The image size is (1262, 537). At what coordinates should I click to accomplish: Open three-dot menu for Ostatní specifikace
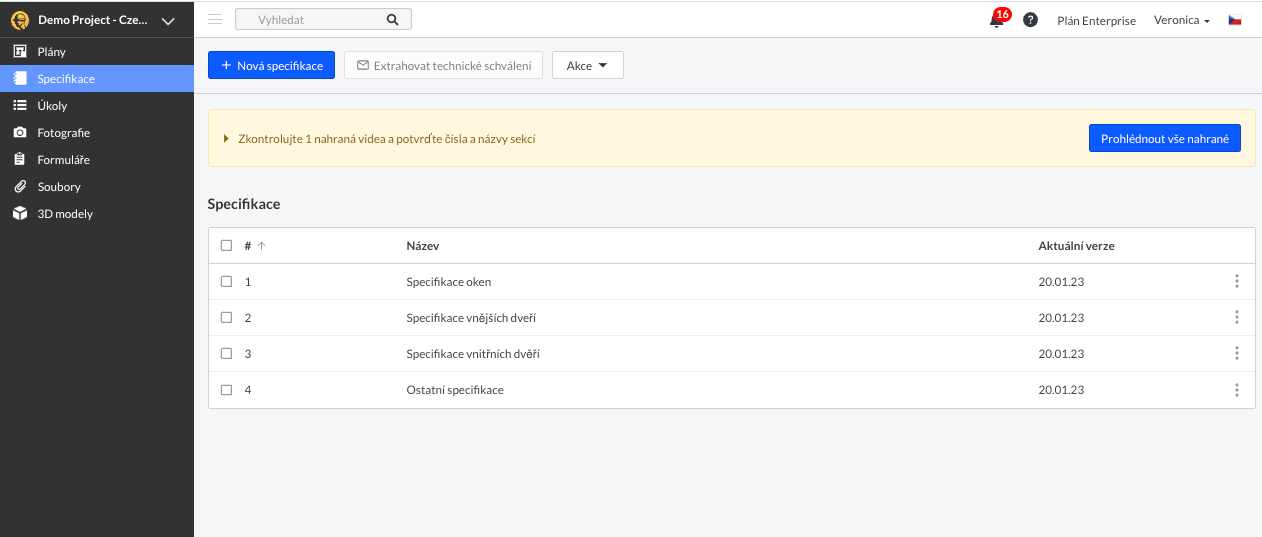(1237, 390)
